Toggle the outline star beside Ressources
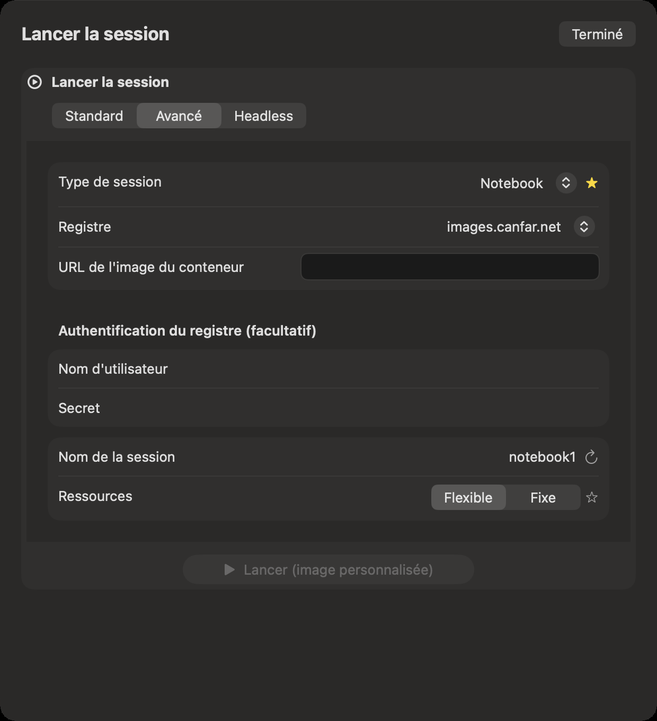Viewport: 657px width, 721px height. click(x=592, y=497)
